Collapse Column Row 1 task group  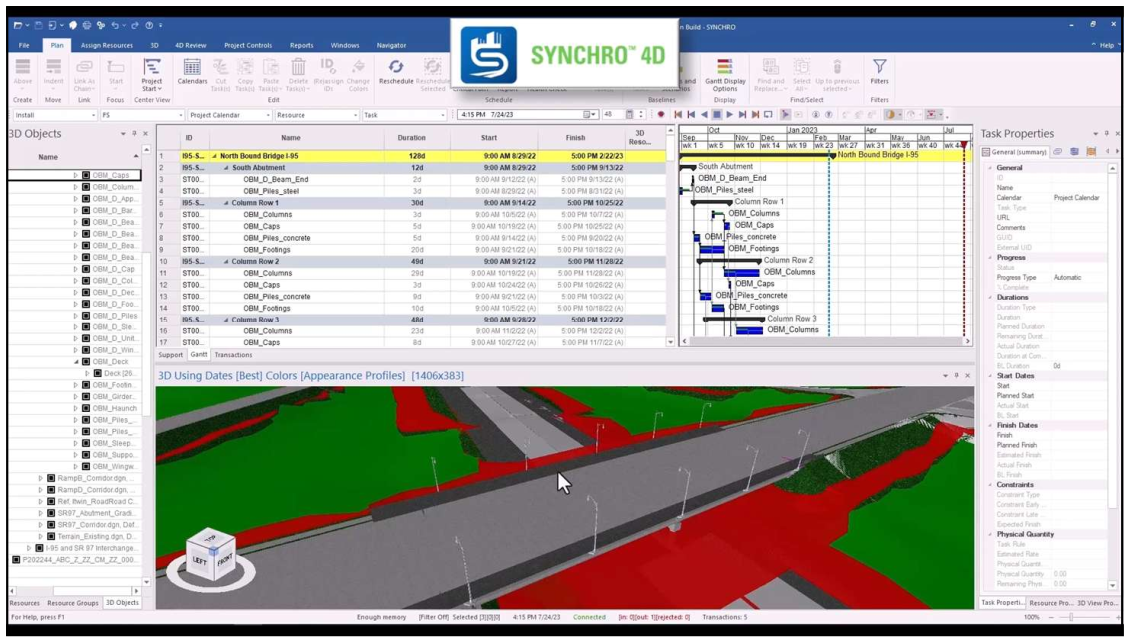(226, 203)
